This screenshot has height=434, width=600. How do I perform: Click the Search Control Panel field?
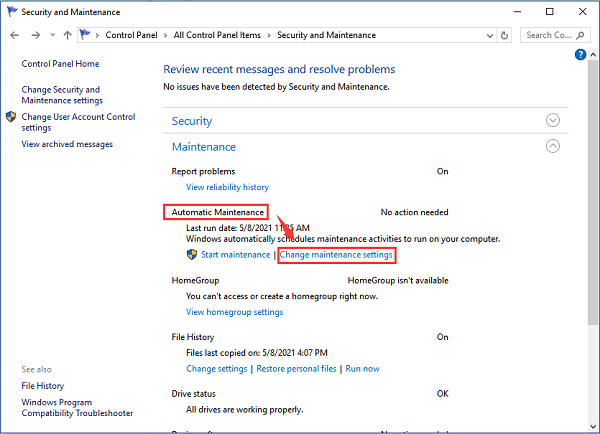[553, 35]
